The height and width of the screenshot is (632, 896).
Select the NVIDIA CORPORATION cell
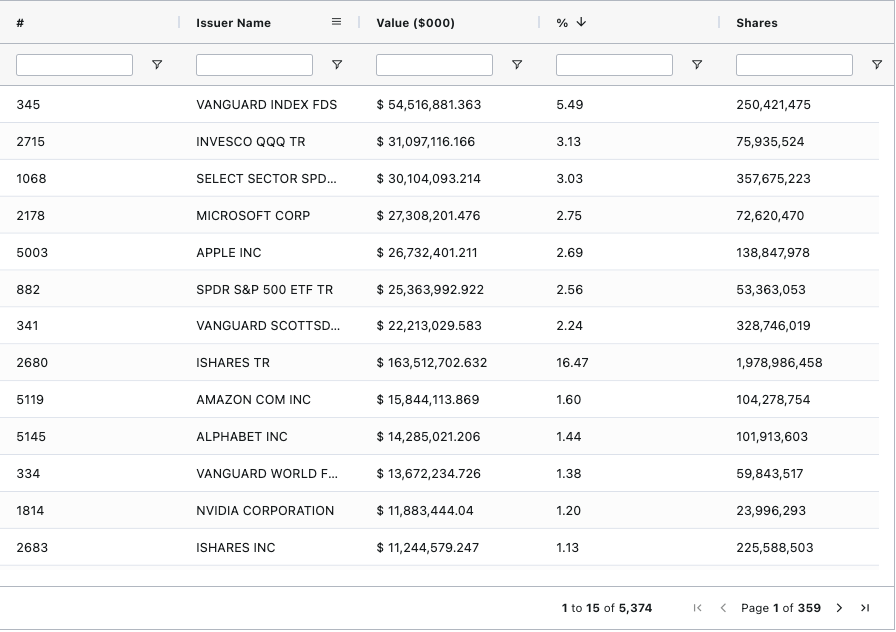tap(265, 511)
